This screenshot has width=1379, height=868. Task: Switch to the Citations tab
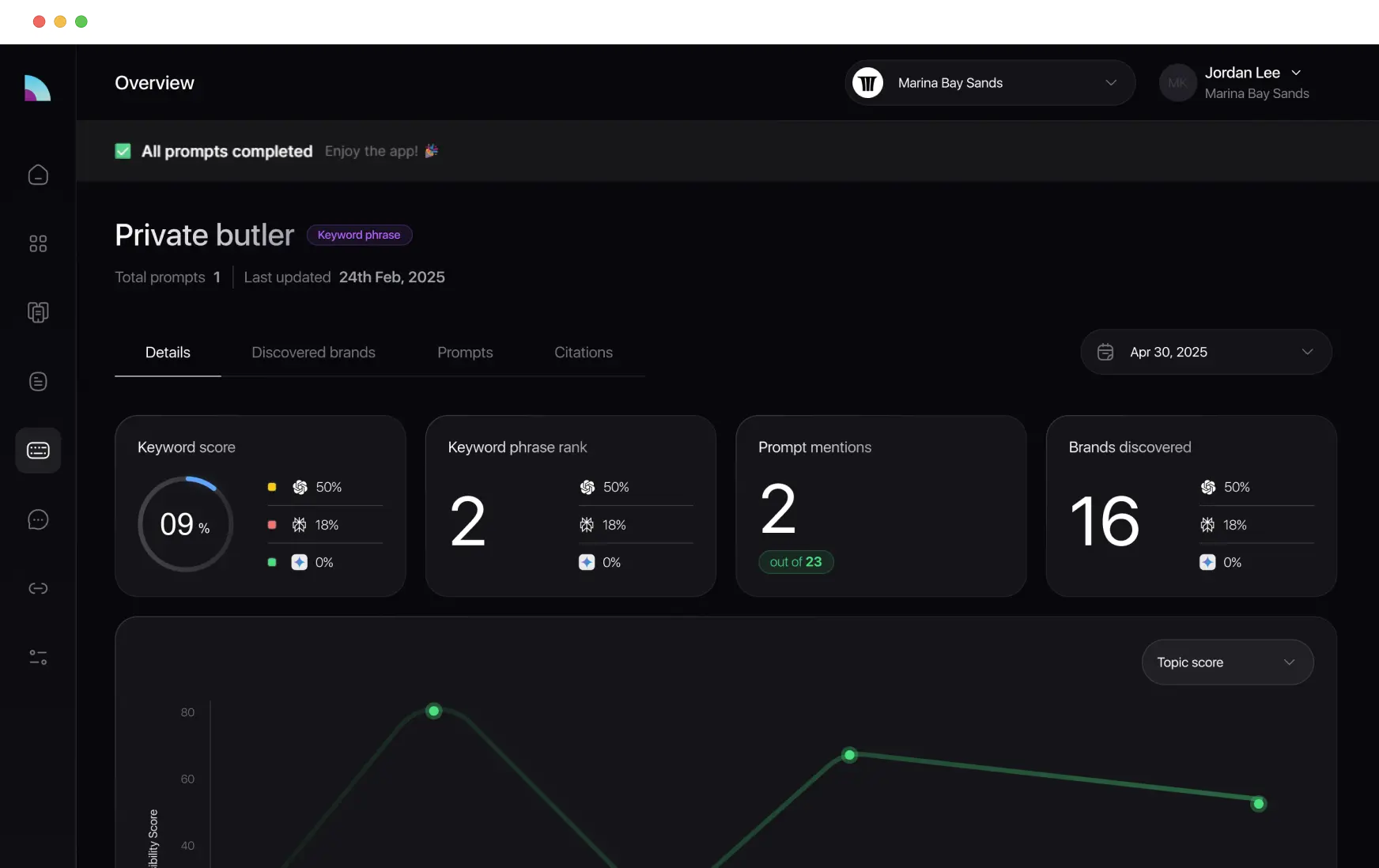(x=584, y=353)
